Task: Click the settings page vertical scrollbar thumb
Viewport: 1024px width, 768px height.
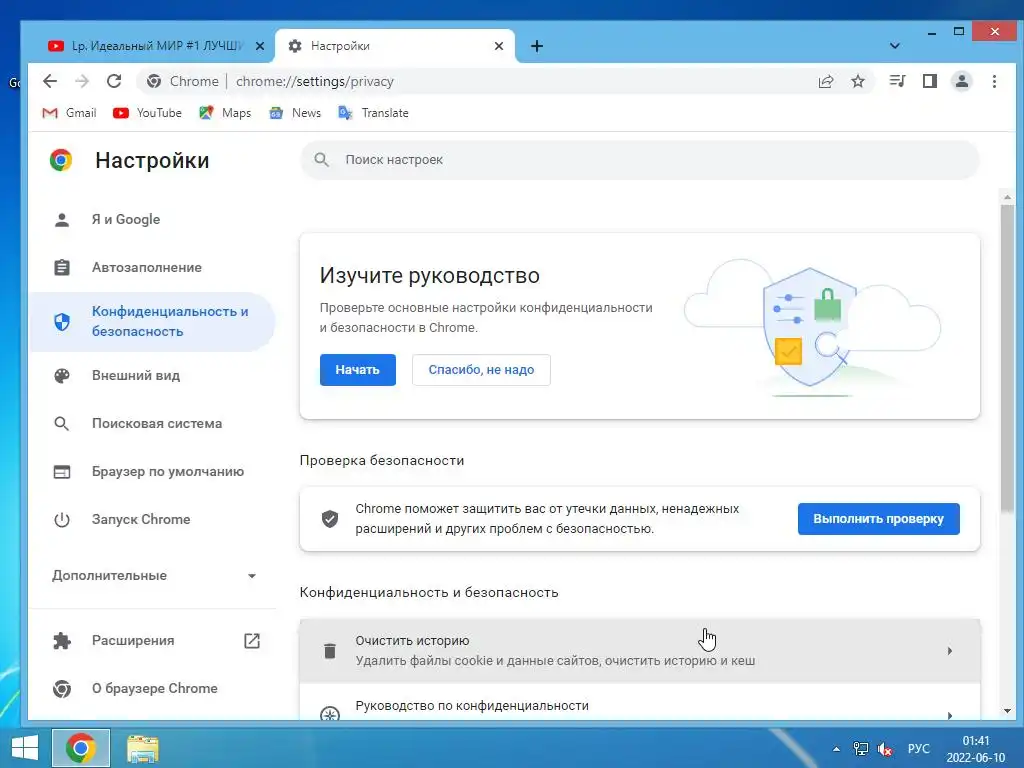Action: (1007, 358)
